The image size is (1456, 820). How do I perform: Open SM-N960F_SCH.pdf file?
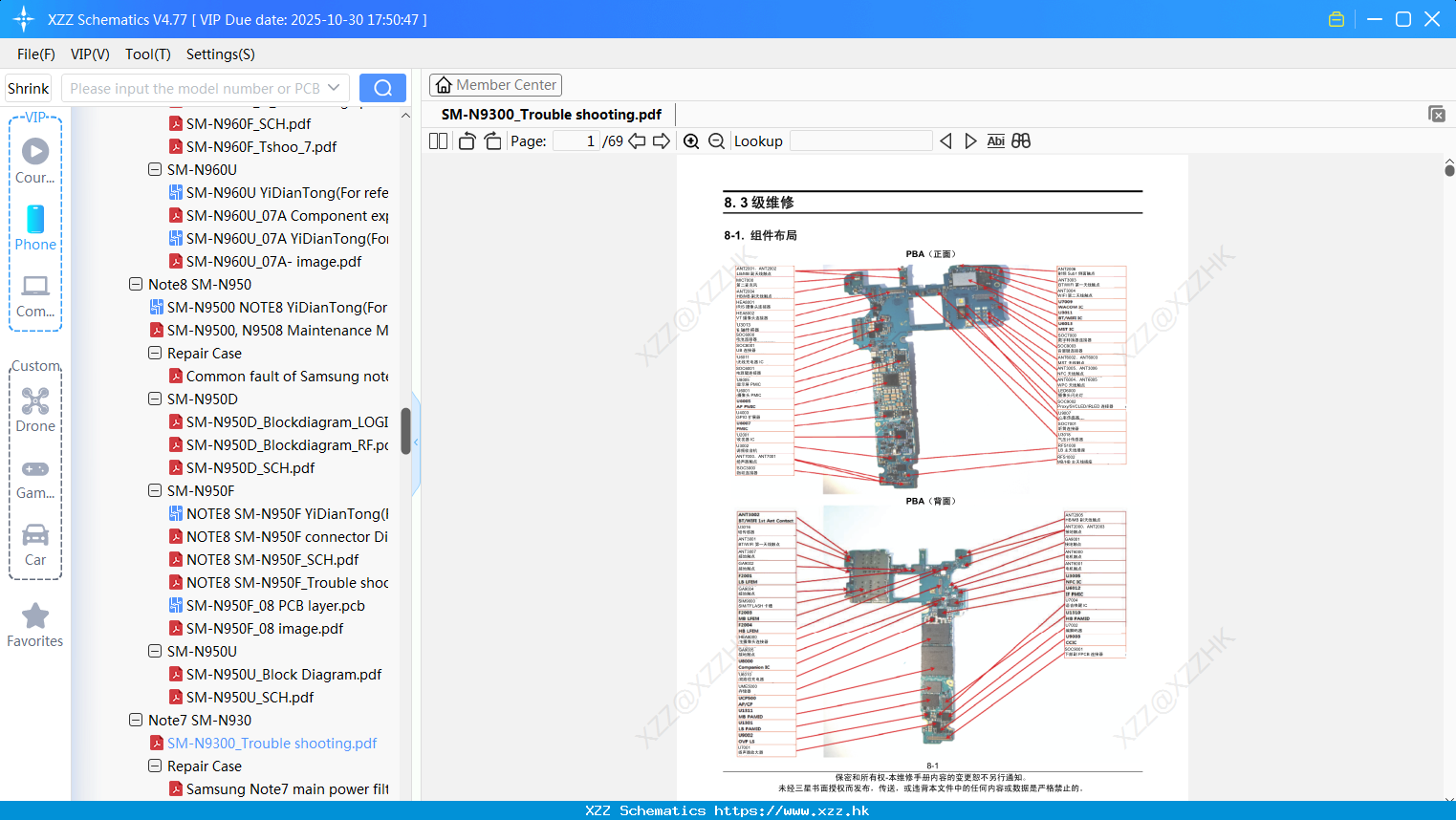coord(248,123)
